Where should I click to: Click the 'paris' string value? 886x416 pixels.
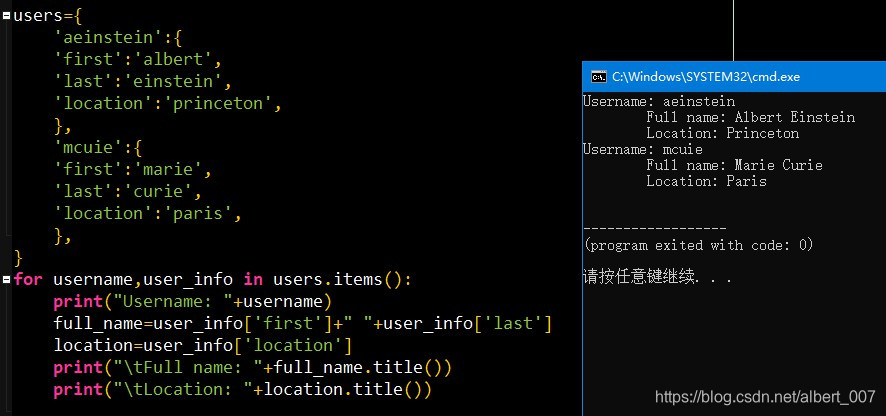pyautogui.click(x=198, y=214)
